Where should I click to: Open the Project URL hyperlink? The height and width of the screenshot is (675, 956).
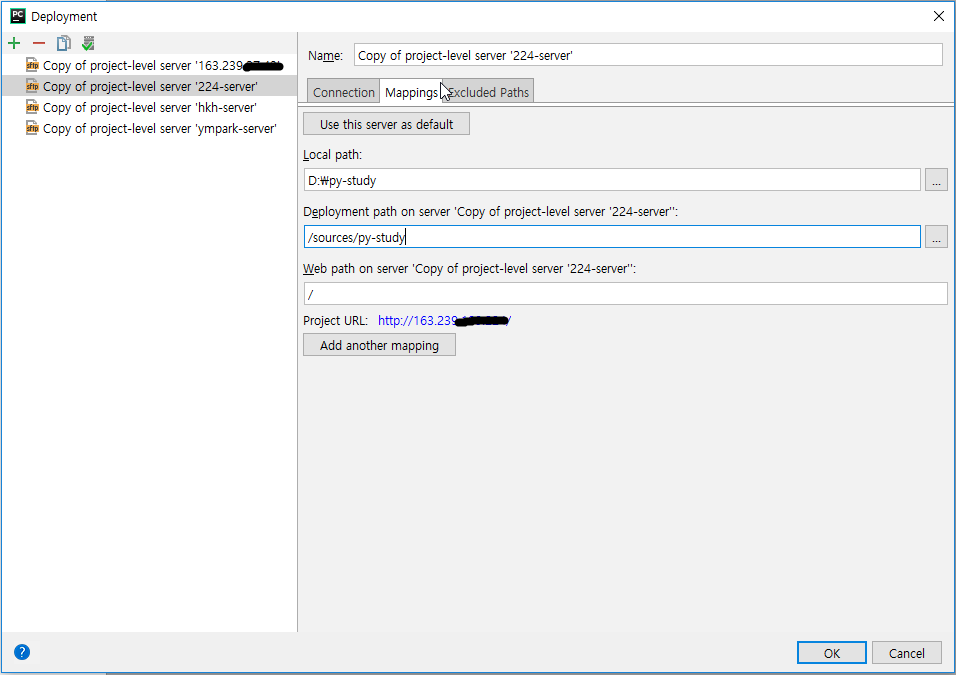point(444,321)
